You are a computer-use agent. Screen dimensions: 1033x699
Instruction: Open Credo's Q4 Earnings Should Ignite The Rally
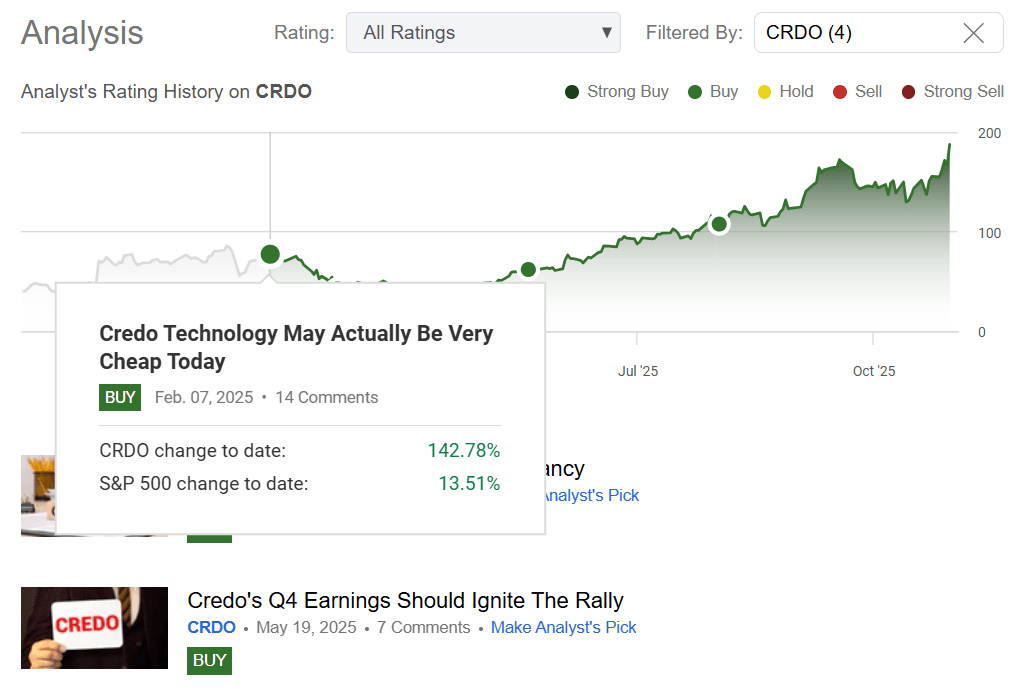point(405,600)
